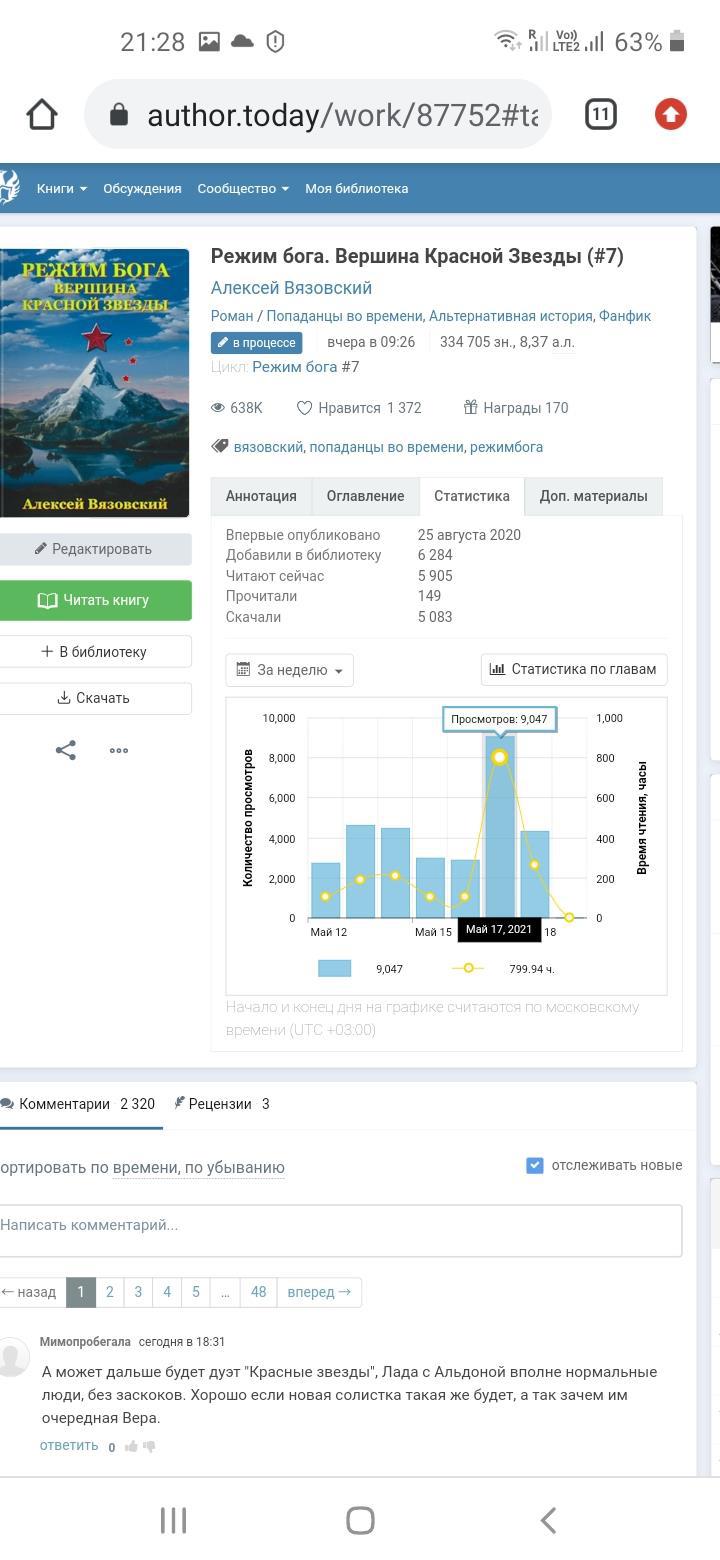Screen dimensions: 720x1560
Task: Expand the За неделю period dropdown
Action: coord(290,670)
